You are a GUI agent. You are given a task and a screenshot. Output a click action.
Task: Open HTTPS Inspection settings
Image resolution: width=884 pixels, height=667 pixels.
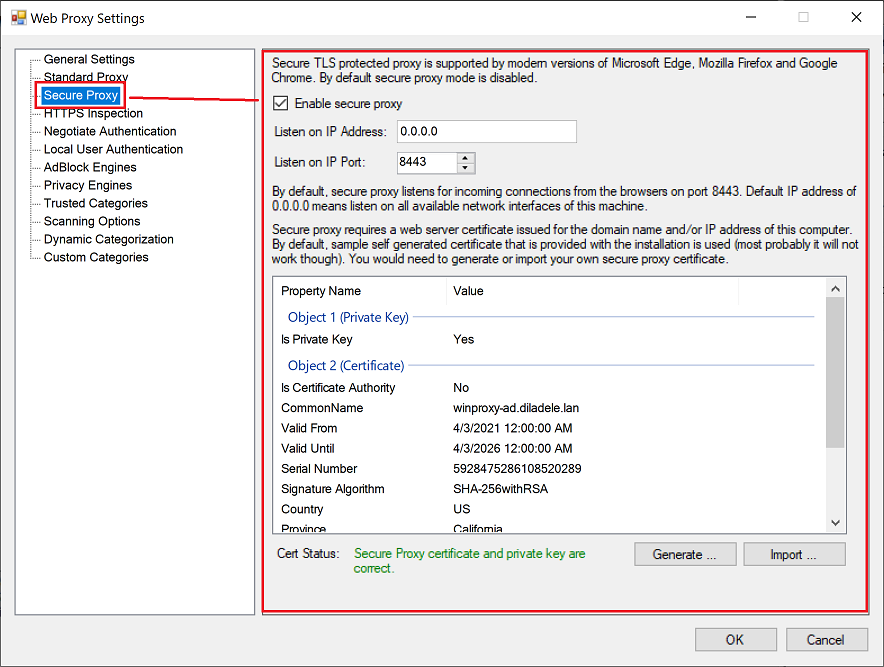pyautogui.click(x=93, y=113)
